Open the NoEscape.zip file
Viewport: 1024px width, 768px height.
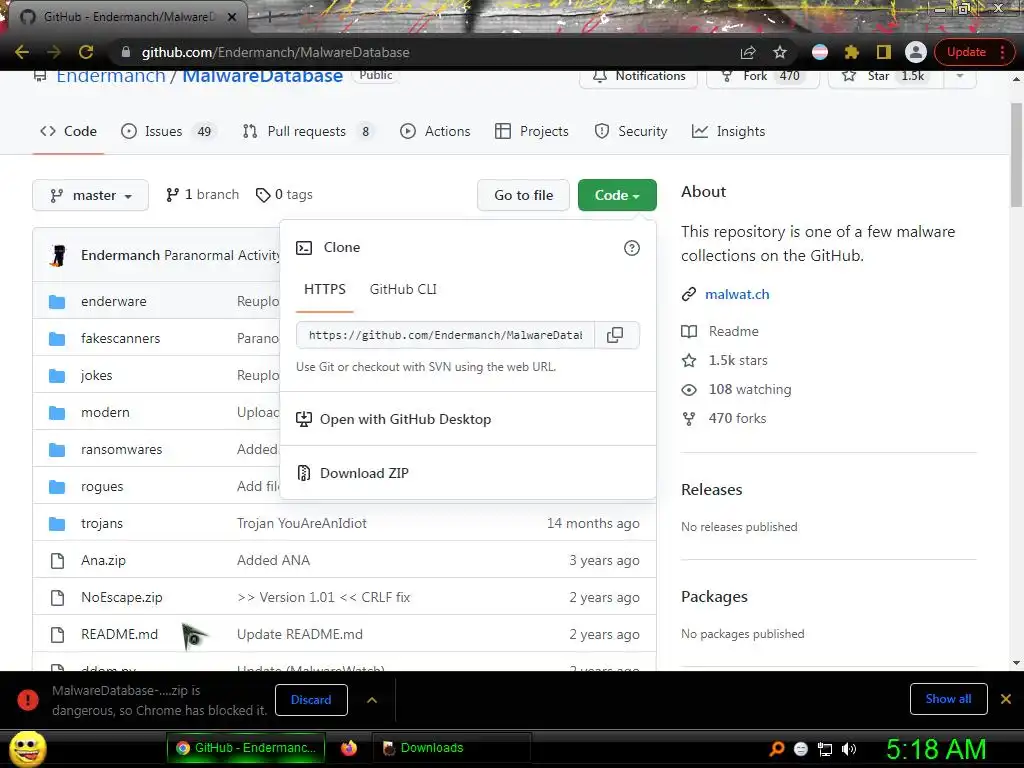pos(121,598)
